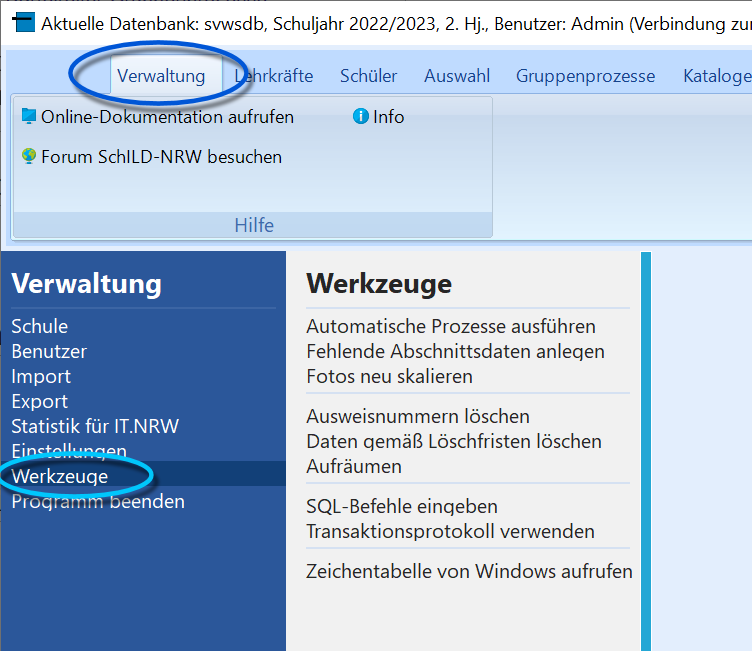Click the Verwaltung sidebar heading
The image size is (752, 651).
coord(86,284)
